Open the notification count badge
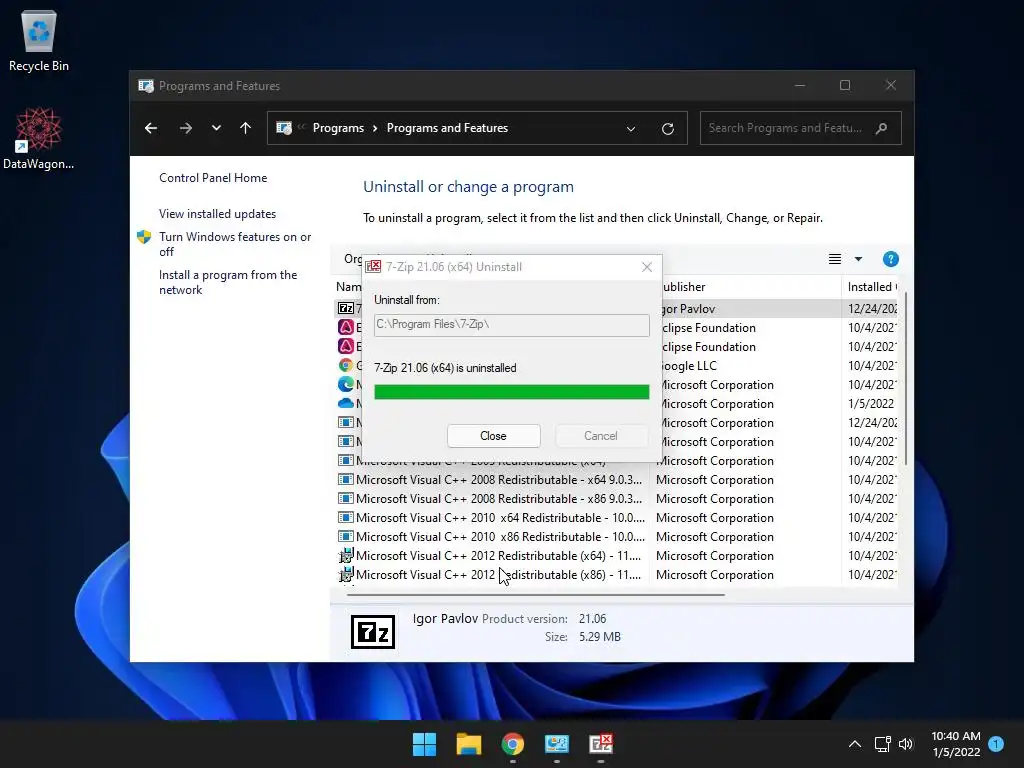 [x=996, y=743]
